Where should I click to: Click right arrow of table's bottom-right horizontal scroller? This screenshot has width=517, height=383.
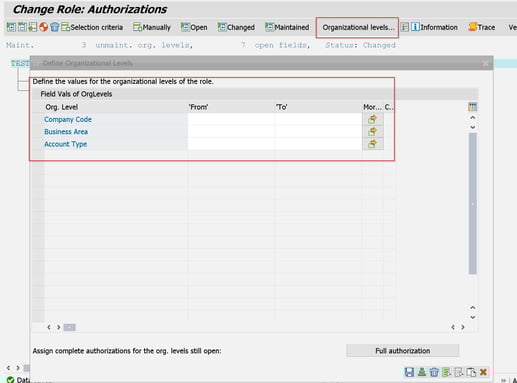463,327
